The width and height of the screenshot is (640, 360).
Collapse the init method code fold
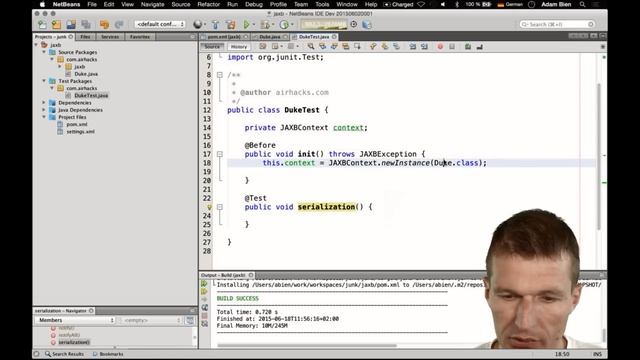[x=220, y=154]
